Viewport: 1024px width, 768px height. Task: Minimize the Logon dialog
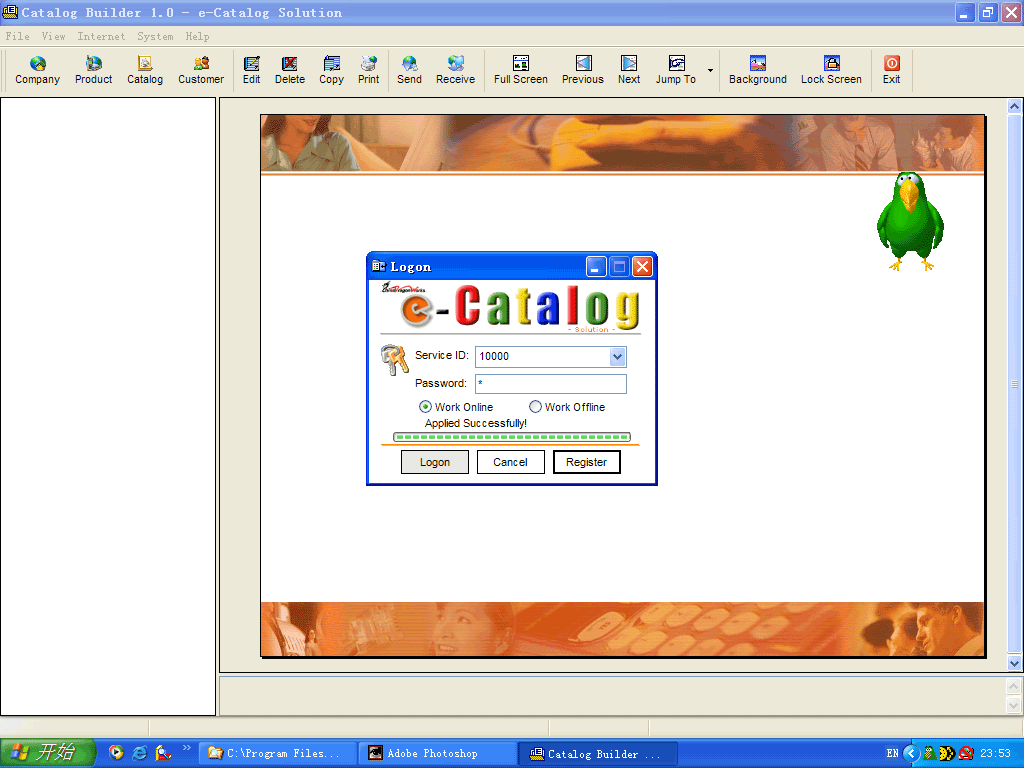coord(596,266)
